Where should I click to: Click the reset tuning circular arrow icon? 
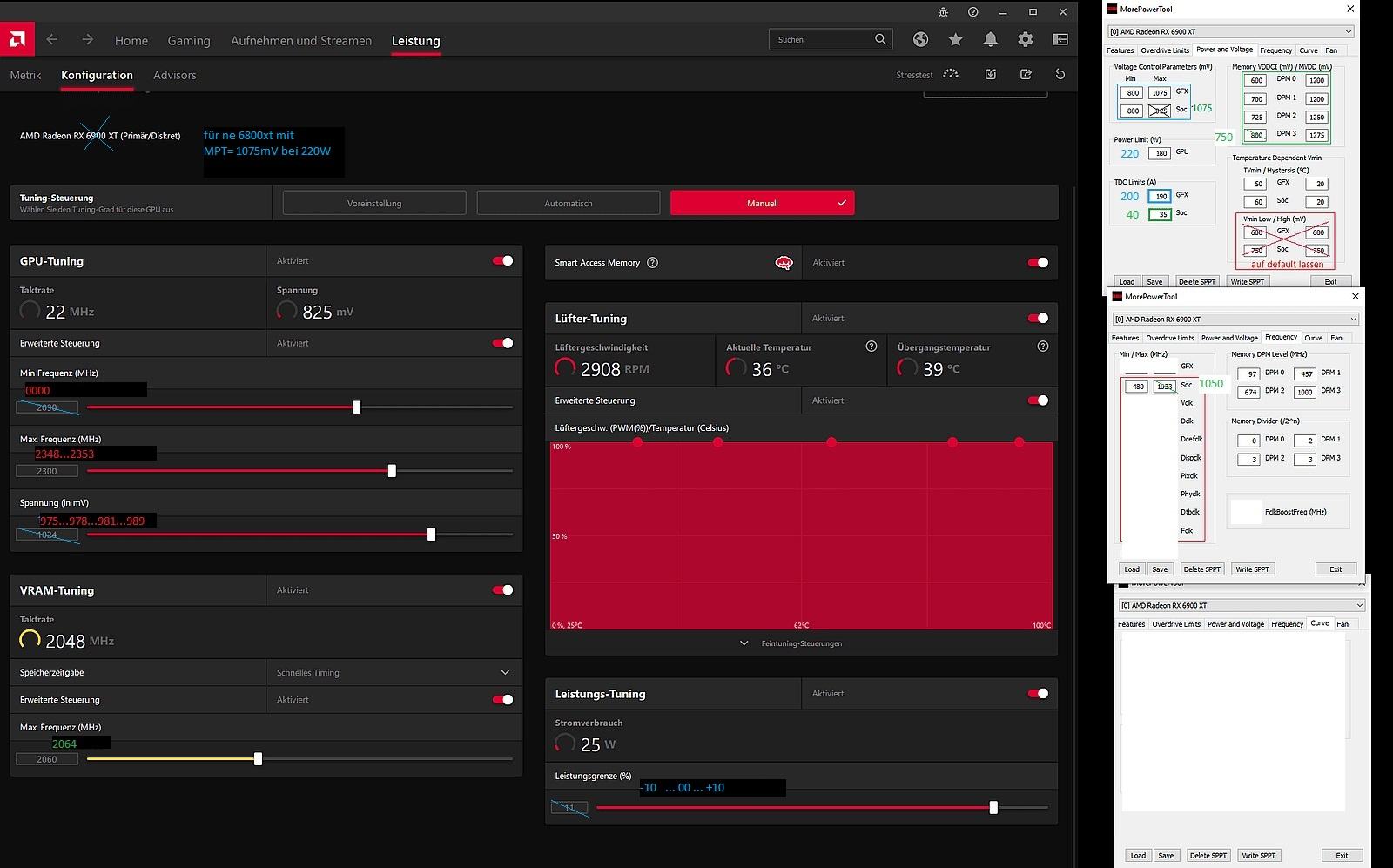pos(1060,74)
